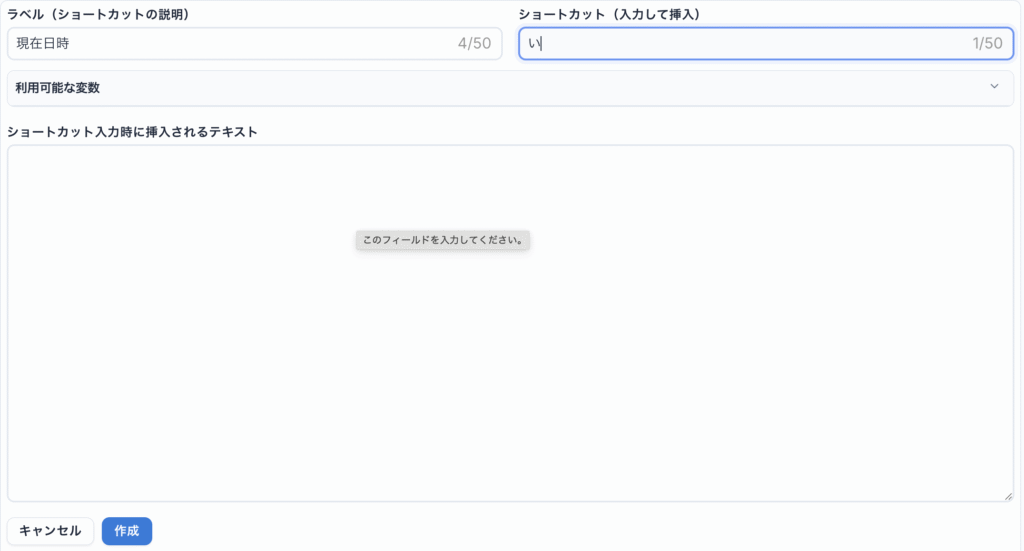Click the blue 作成 button
Viewport: 1024px width, 551px height.
(x=126, y=531)
